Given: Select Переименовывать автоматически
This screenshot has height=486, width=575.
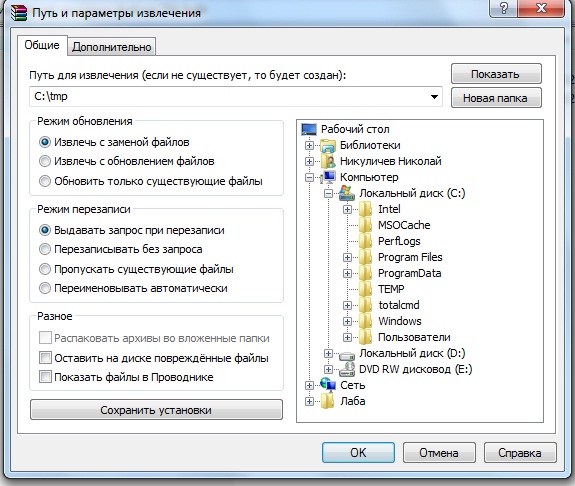Looking at the screenshot, I should (45, 288).
